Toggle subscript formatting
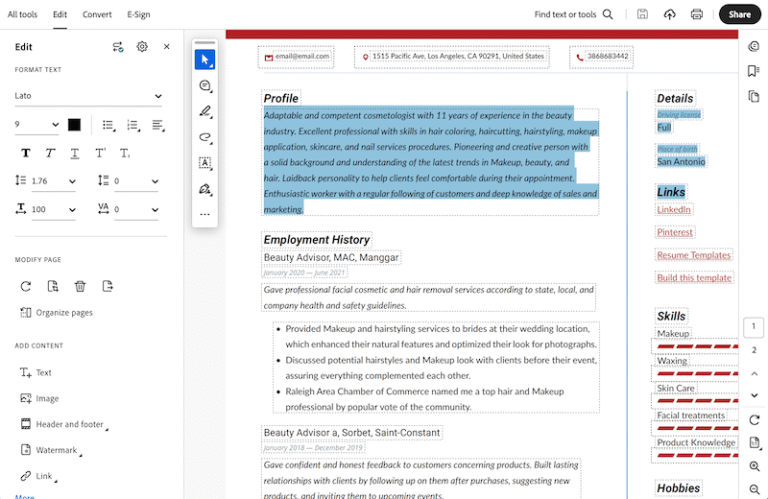 pos(125,153)
